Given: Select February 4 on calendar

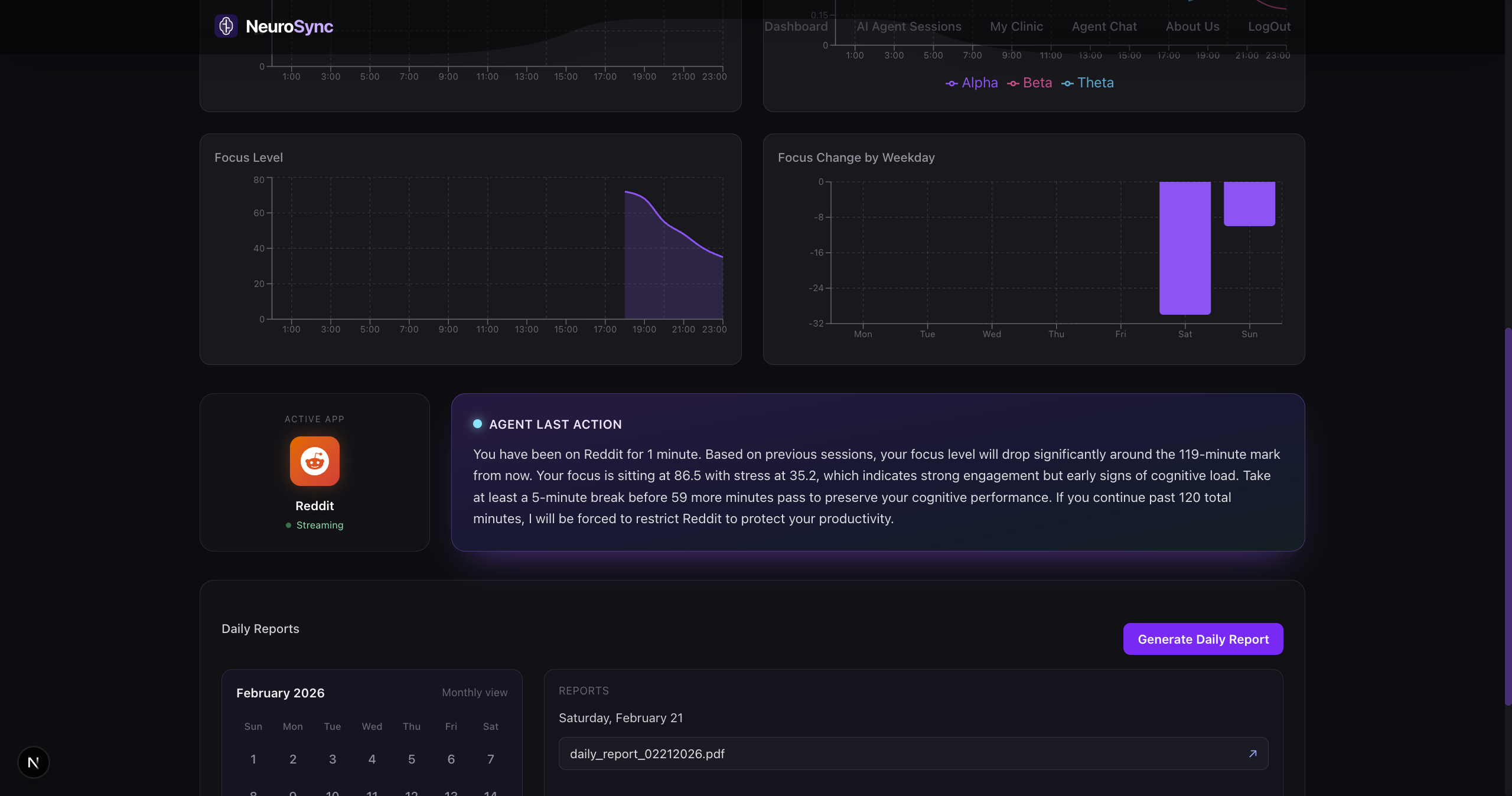Looking at the screenshot, I should 372,759.
